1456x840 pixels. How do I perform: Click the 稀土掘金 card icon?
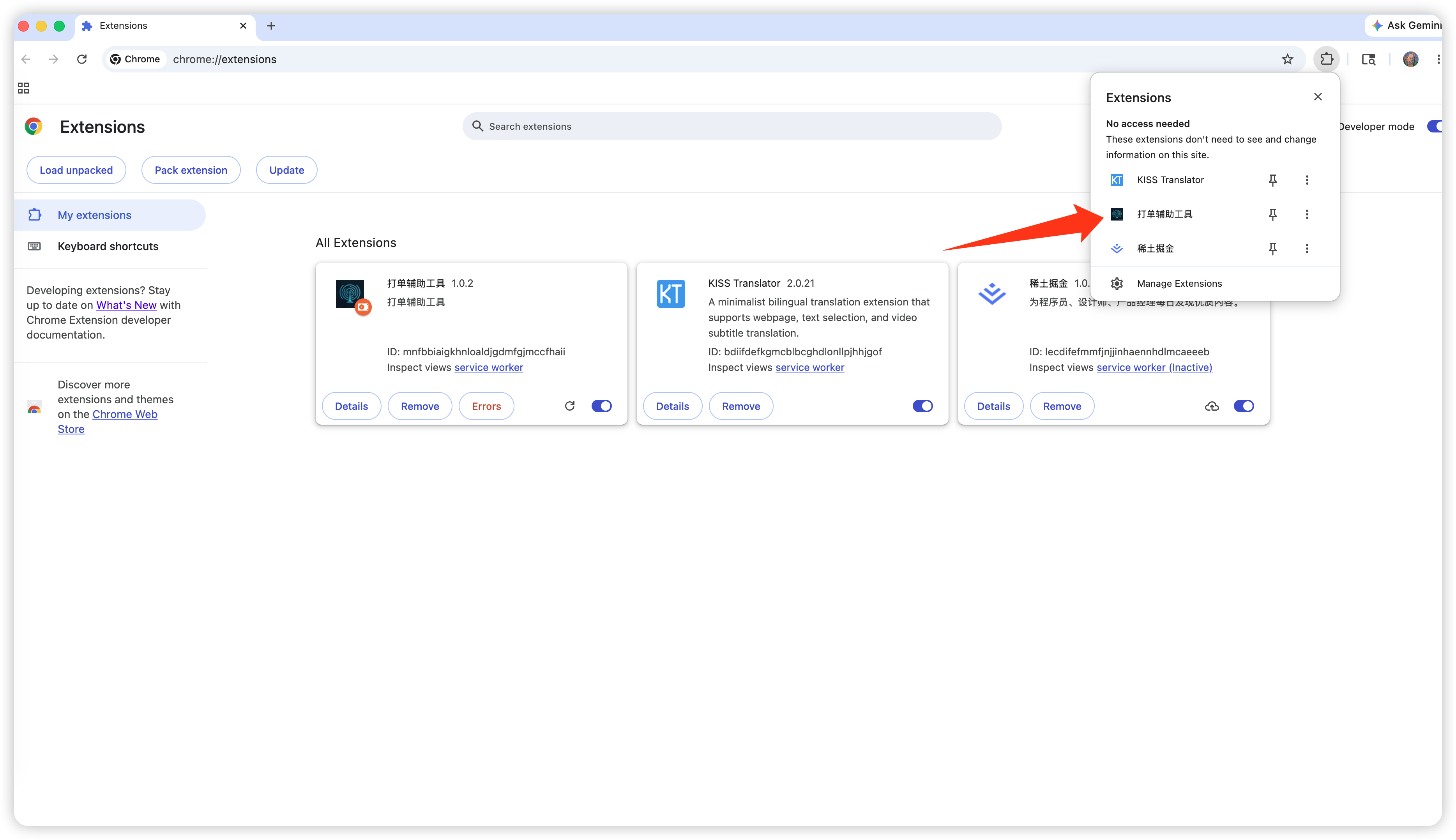click(991, 294)
